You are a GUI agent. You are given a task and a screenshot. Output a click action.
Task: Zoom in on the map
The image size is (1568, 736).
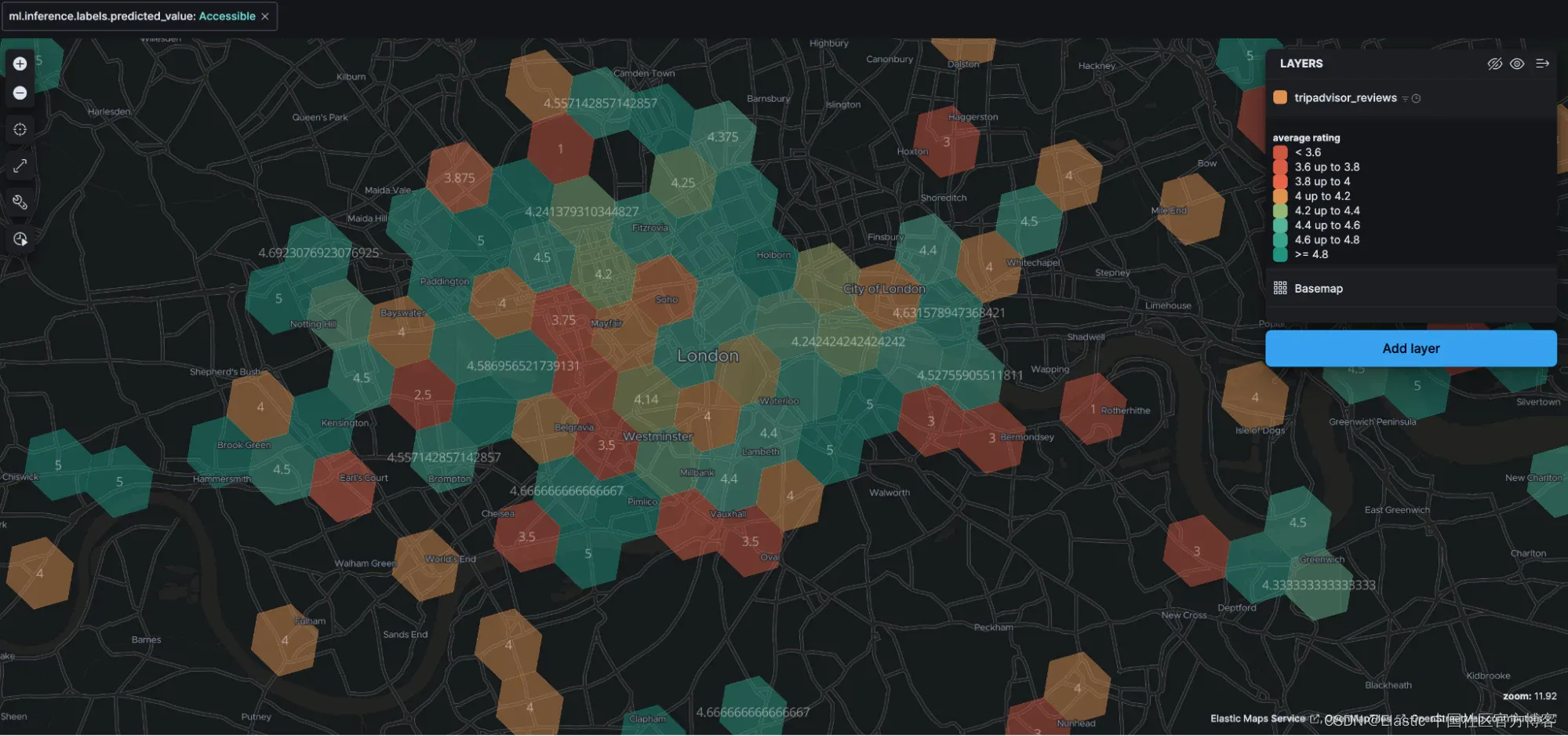tap(20, 64)
